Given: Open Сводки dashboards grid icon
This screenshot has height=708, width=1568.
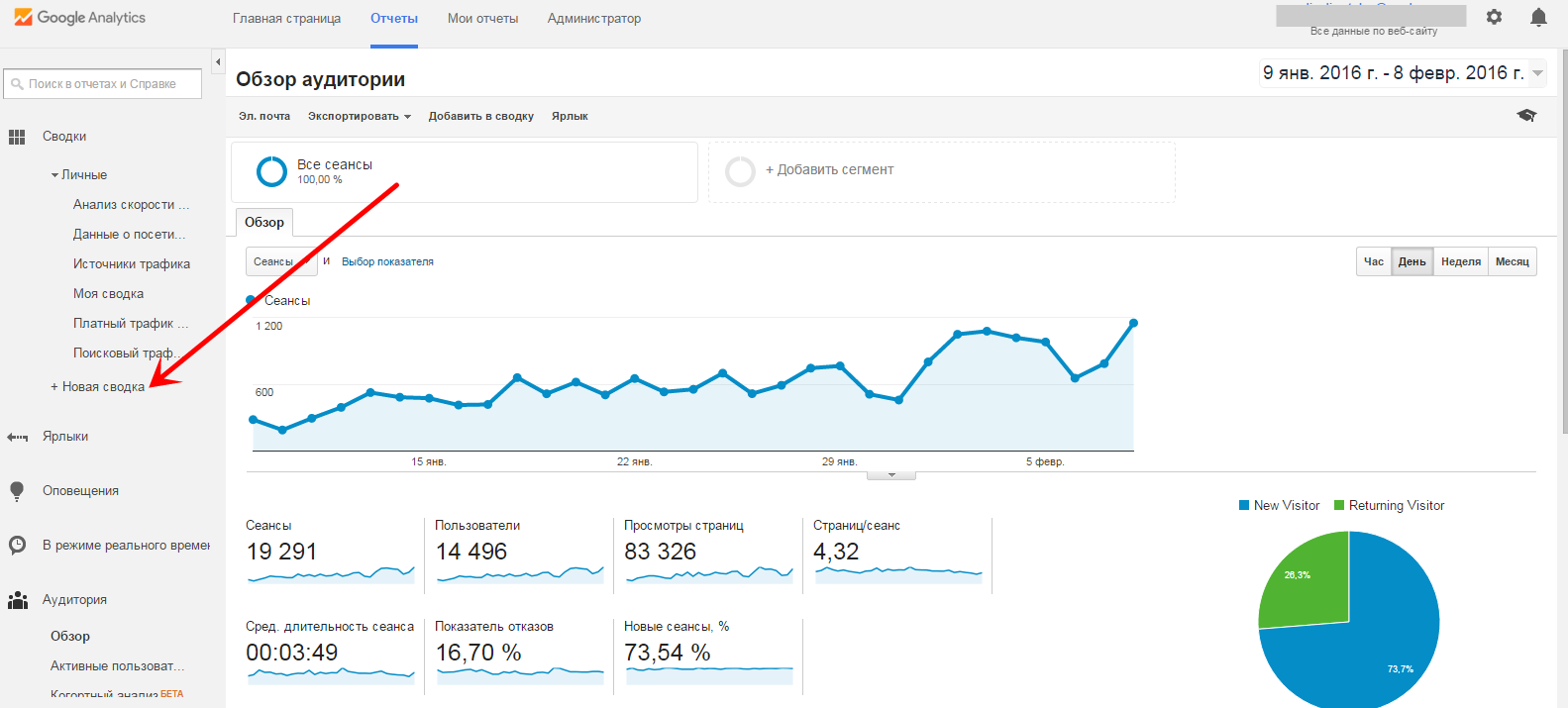Looking at the screenshot, I should (17, 137).
